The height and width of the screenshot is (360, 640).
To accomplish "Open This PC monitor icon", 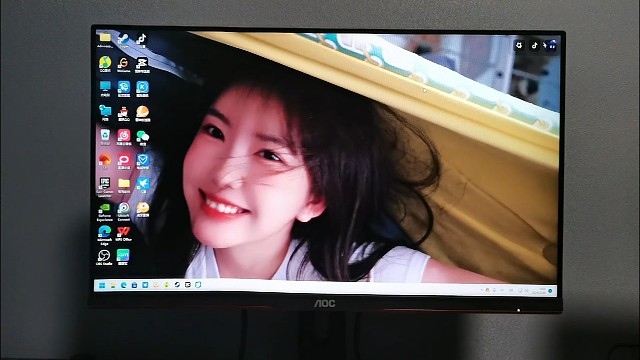I will coord(105,89).
